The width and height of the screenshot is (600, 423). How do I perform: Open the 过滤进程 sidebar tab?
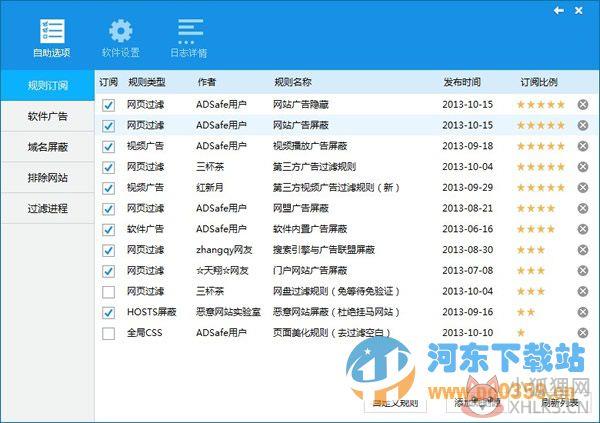click(47, 209)
